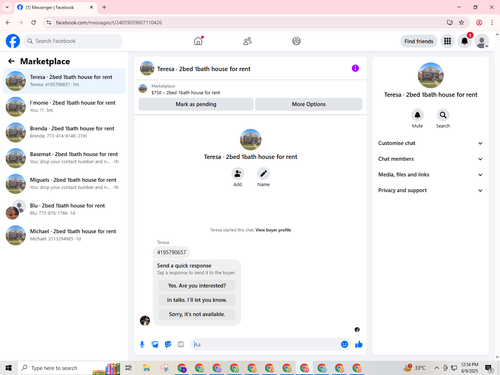
Task: Click phone number message 4195790657
Action: (x=171, y=252)
